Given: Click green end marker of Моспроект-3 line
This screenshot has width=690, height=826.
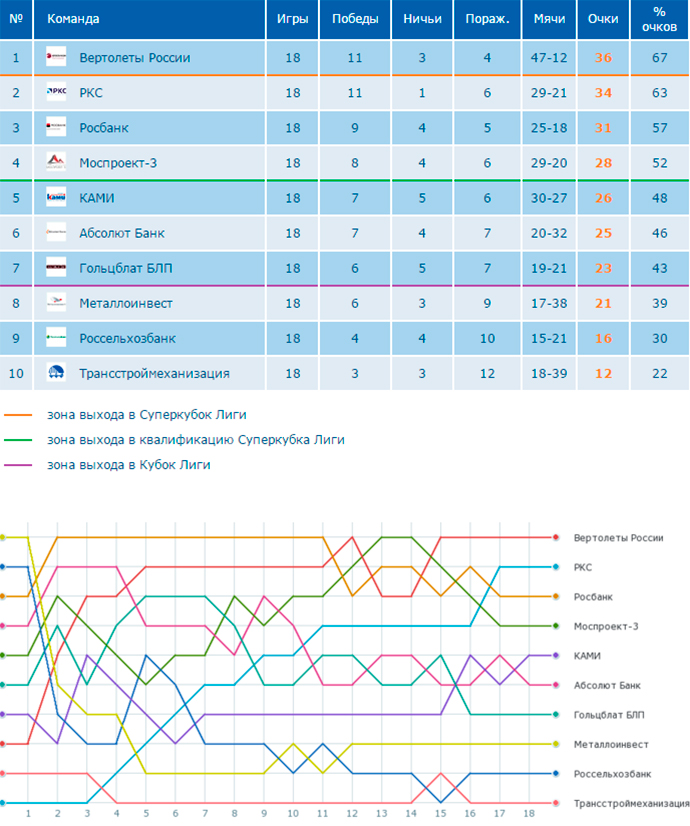Looking at the screenshot, I should point(556,626).
